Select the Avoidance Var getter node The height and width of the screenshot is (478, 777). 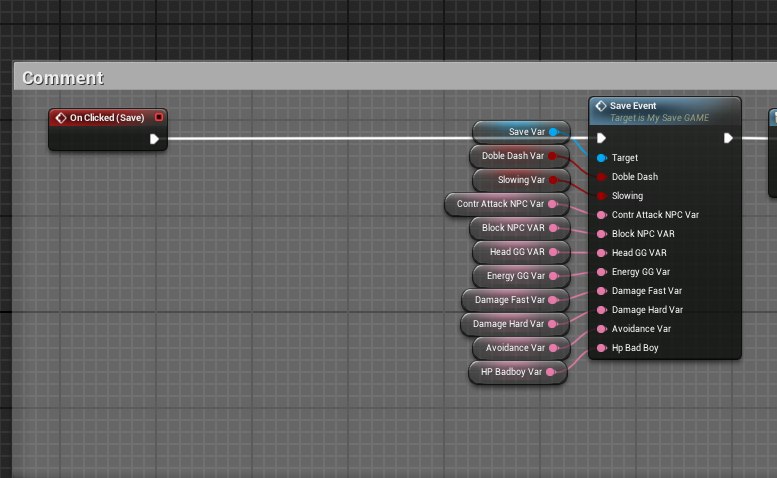(x=521, y=348)
